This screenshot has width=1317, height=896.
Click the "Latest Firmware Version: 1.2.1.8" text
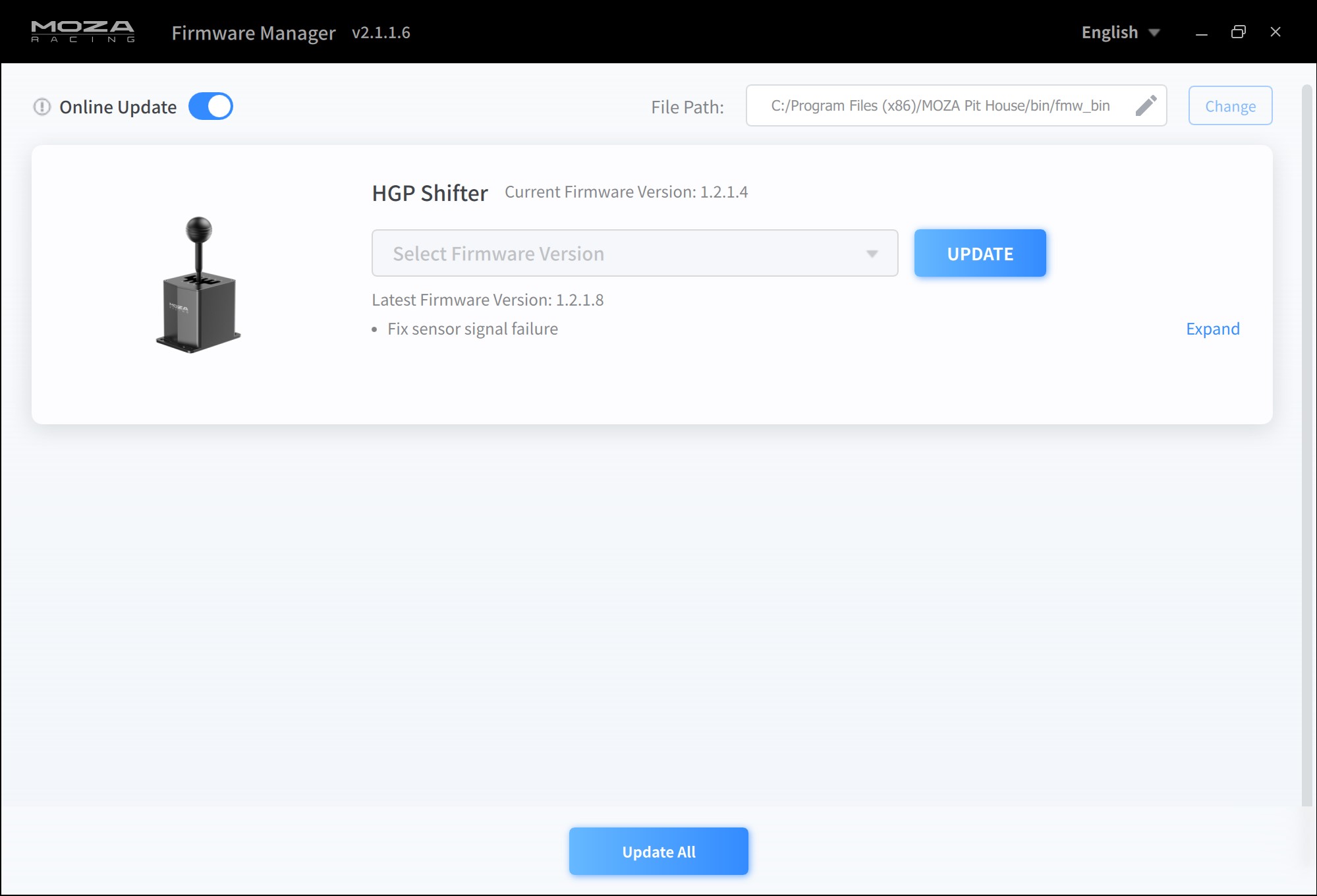488,300
